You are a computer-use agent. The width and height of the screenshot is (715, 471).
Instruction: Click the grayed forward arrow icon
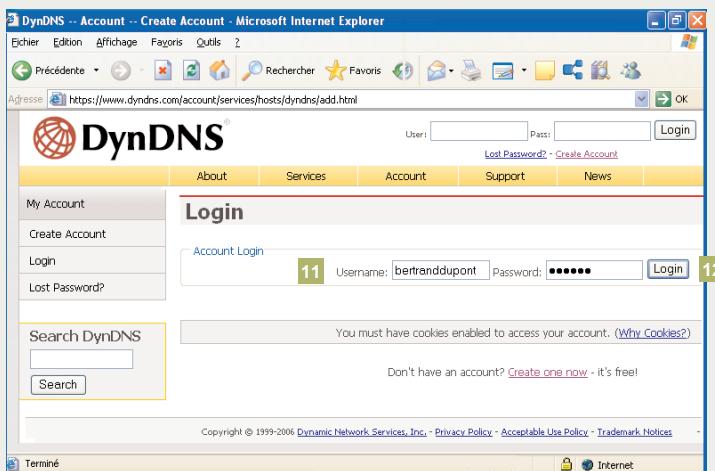pos(121,71)
